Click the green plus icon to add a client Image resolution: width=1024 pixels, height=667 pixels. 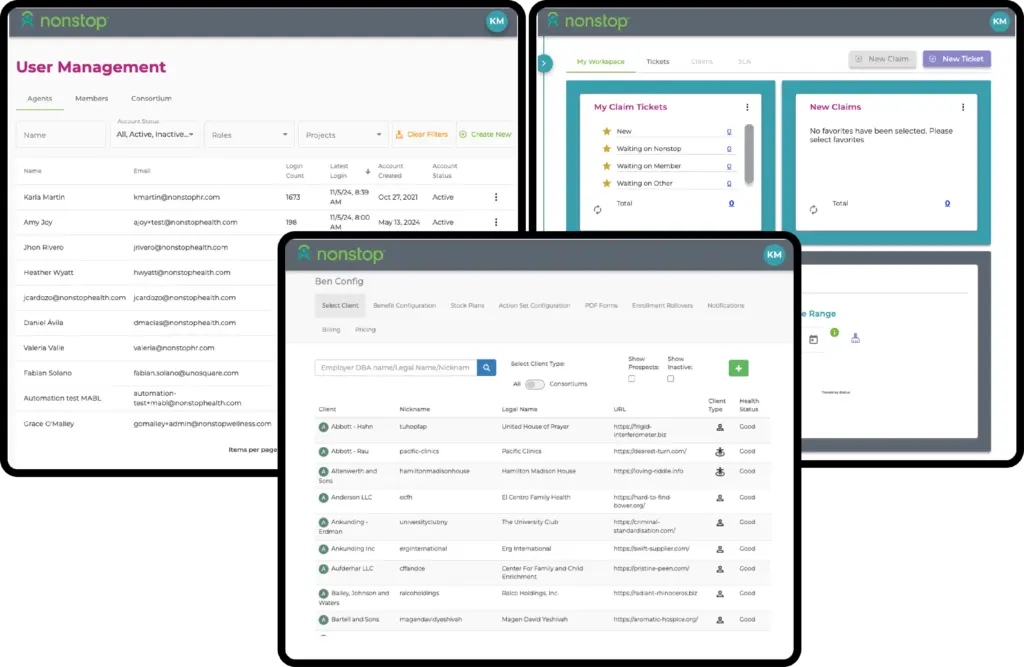tap(739, 369)
